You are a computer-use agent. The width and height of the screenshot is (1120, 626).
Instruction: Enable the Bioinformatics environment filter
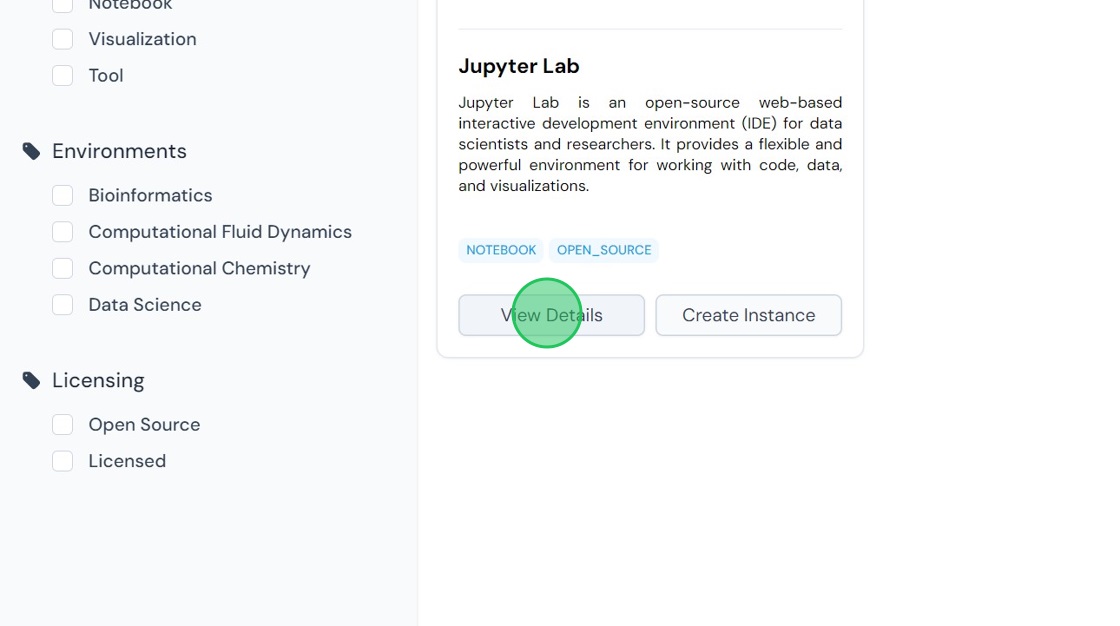coord(62,196)
